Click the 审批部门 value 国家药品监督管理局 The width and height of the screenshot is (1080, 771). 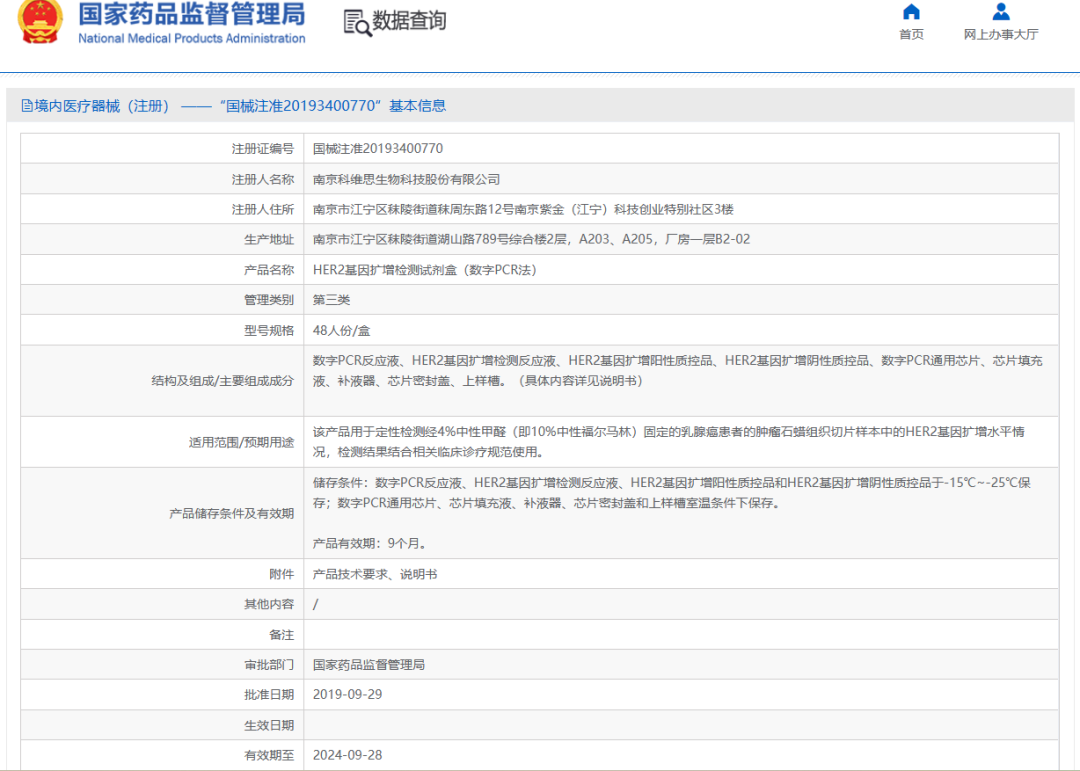pyautogui.click(x=369, y=665)
